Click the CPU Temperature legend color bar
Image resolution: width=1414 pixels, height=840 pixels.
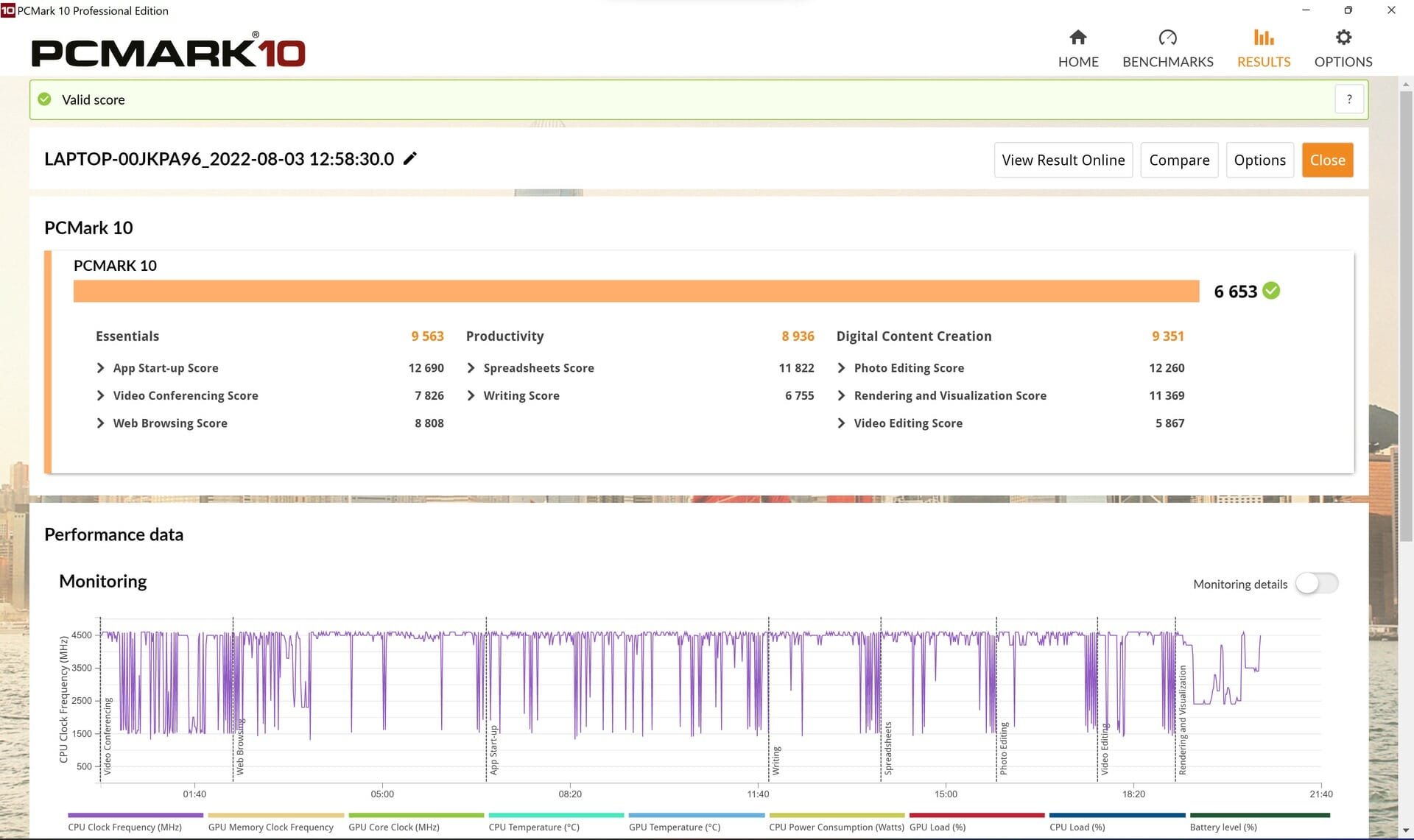(556, 815)
